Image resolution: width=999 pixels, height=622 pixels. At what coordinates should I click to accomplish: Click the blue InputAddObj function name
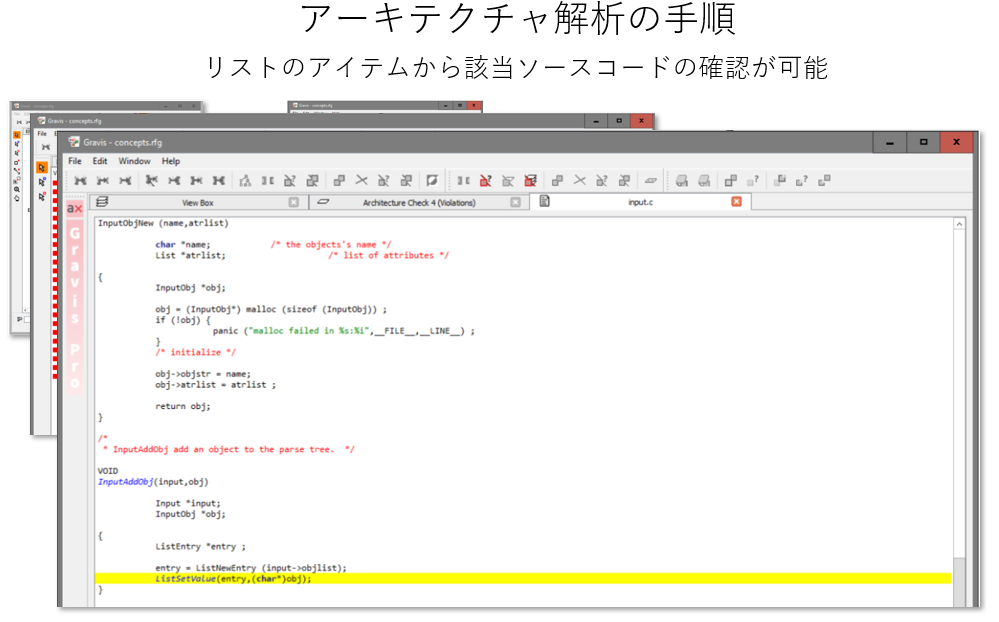coord(125,481)
